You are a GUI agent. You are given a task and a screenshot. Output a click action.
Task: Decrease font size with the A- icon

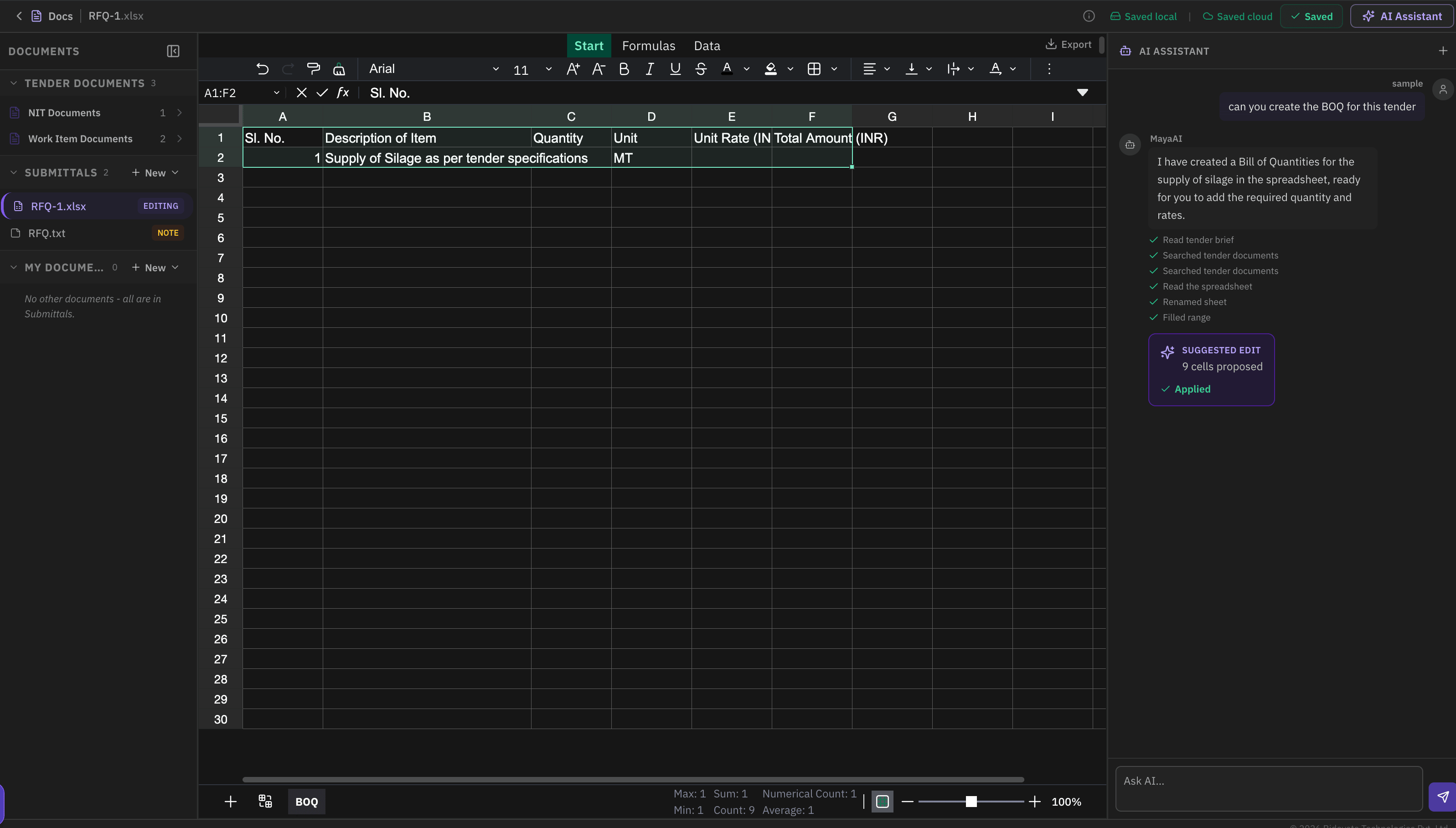(x=599, y=69)
